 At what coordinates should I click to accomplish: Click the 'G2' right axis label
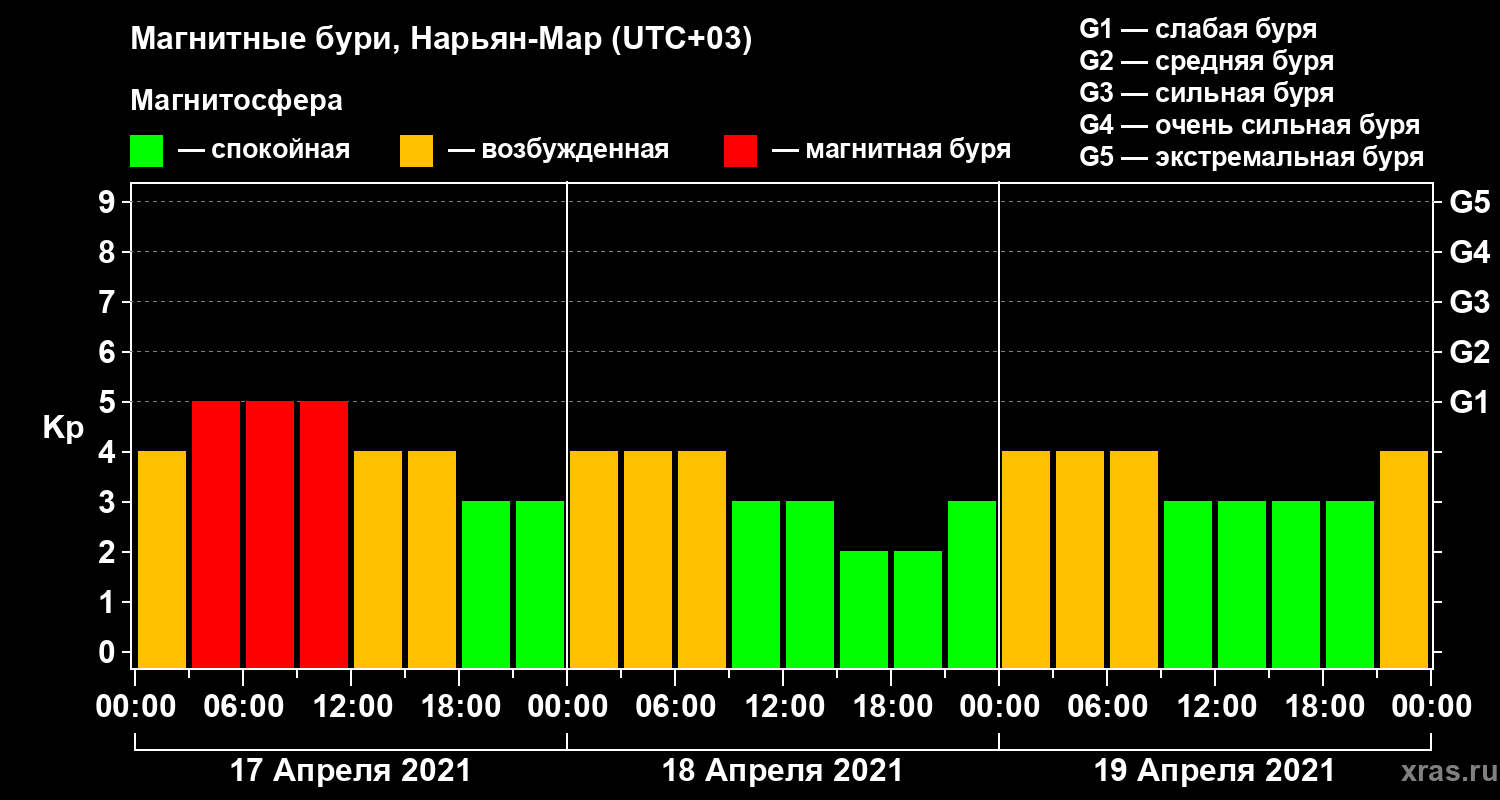click(1469, 353)
